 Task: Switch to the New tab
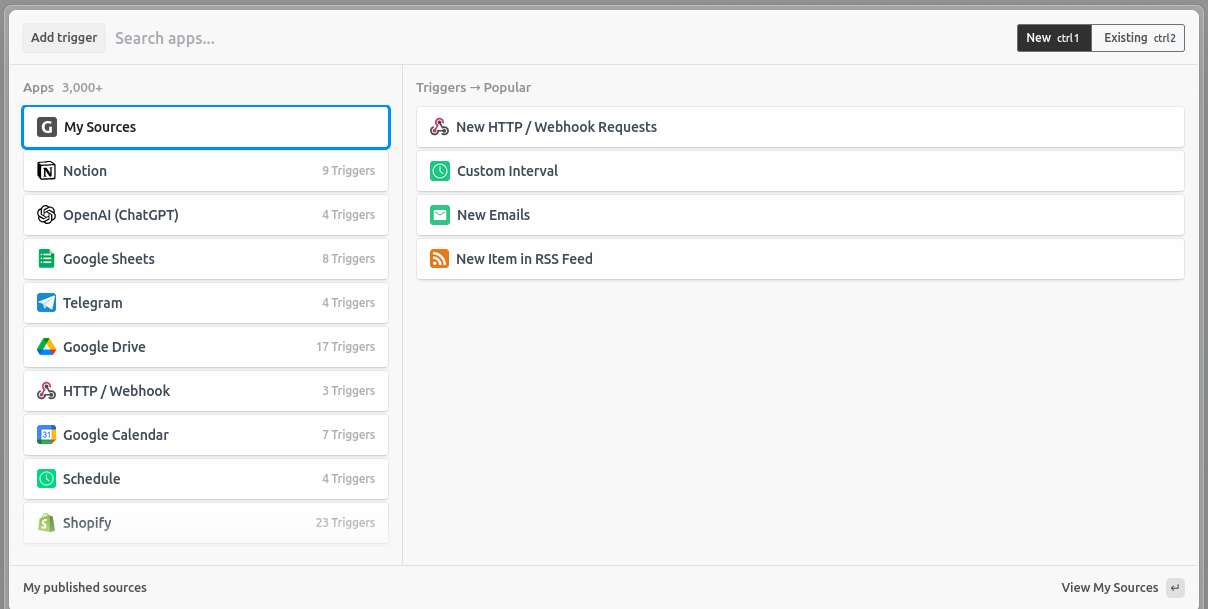1054,37
